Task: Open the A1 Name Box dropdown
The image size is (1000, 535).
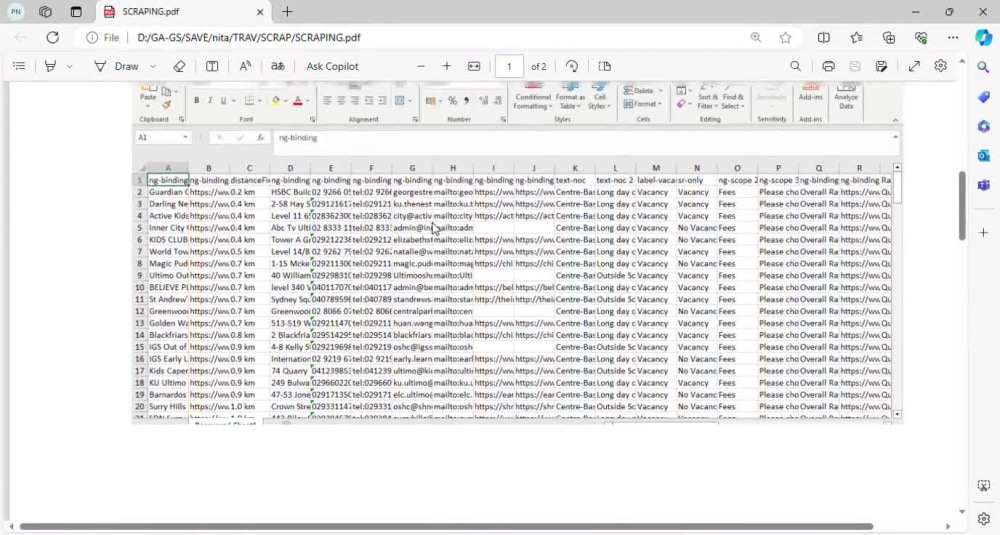Action: 186,137
